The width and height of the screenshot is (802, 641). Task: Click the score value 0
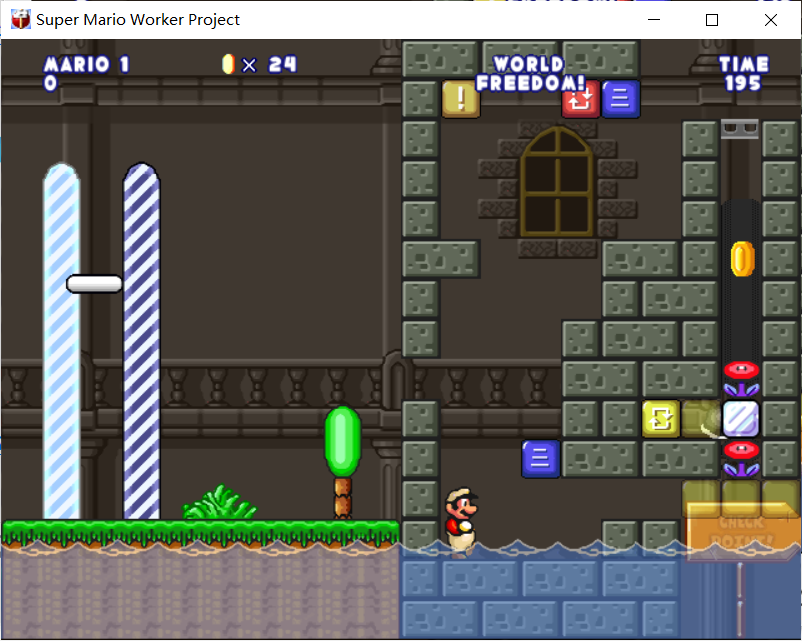point(50,83)
